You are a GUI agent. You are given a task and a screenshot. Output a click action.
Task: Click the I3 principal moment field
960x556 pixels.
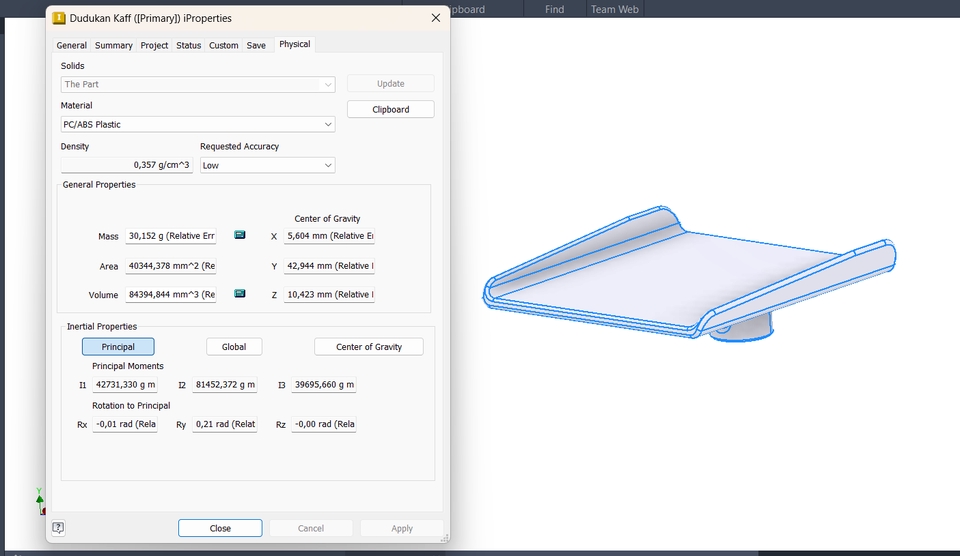(x=324, y=385)
